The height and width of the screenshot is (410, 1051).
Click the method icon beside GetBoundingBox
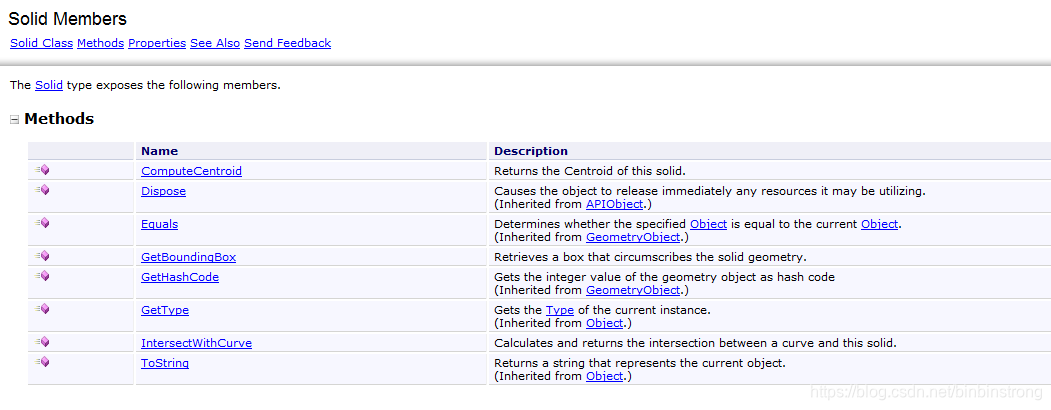pos(43,256)
